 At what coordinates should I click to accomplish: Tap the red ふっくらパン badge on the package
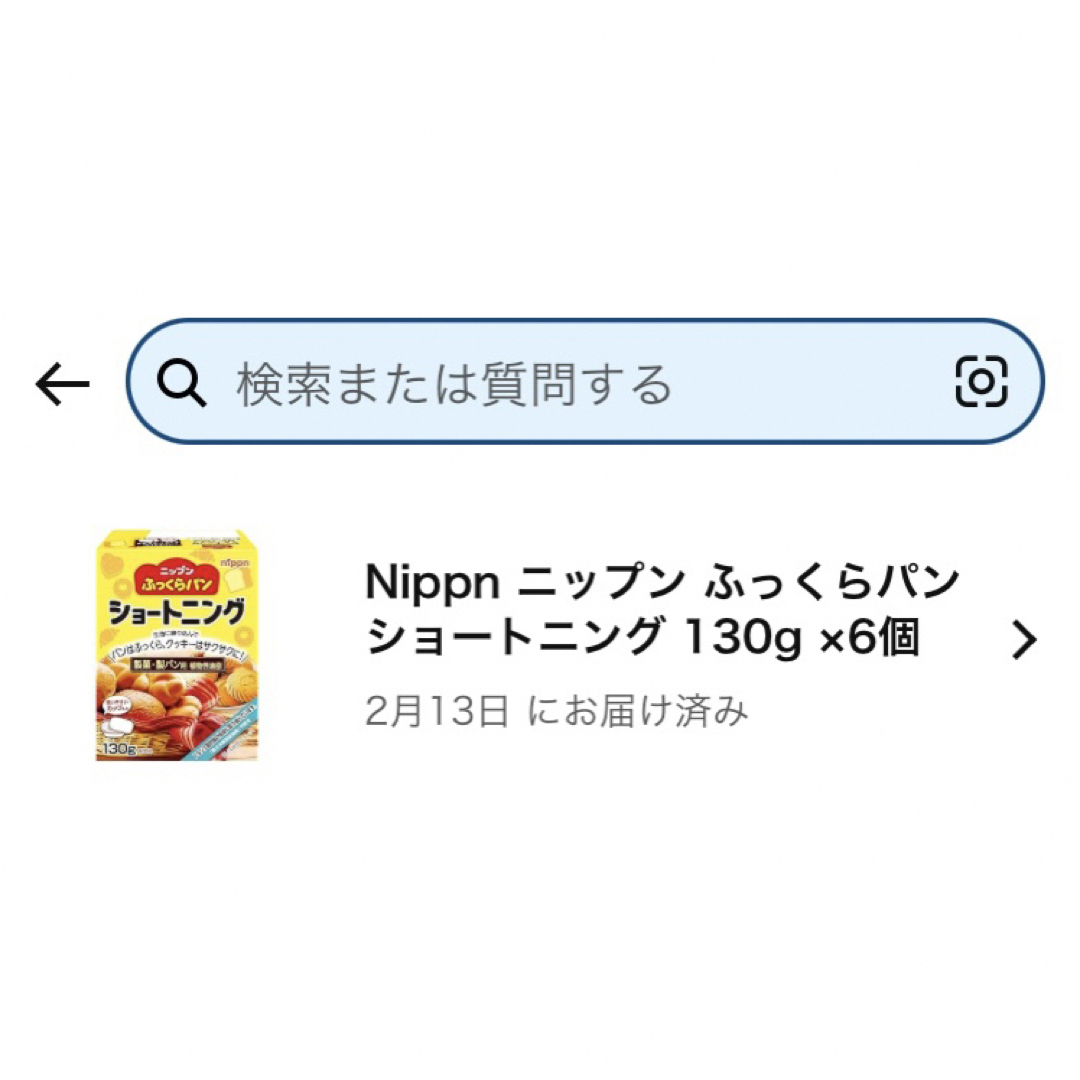177,579
